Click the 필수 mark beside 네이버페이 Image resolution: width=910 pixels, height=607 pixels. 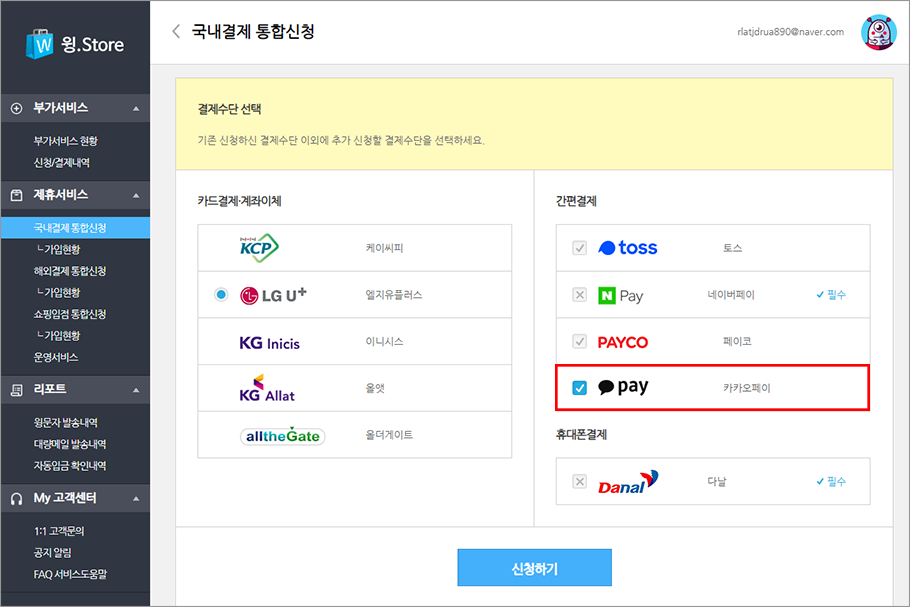pos(831,295)
